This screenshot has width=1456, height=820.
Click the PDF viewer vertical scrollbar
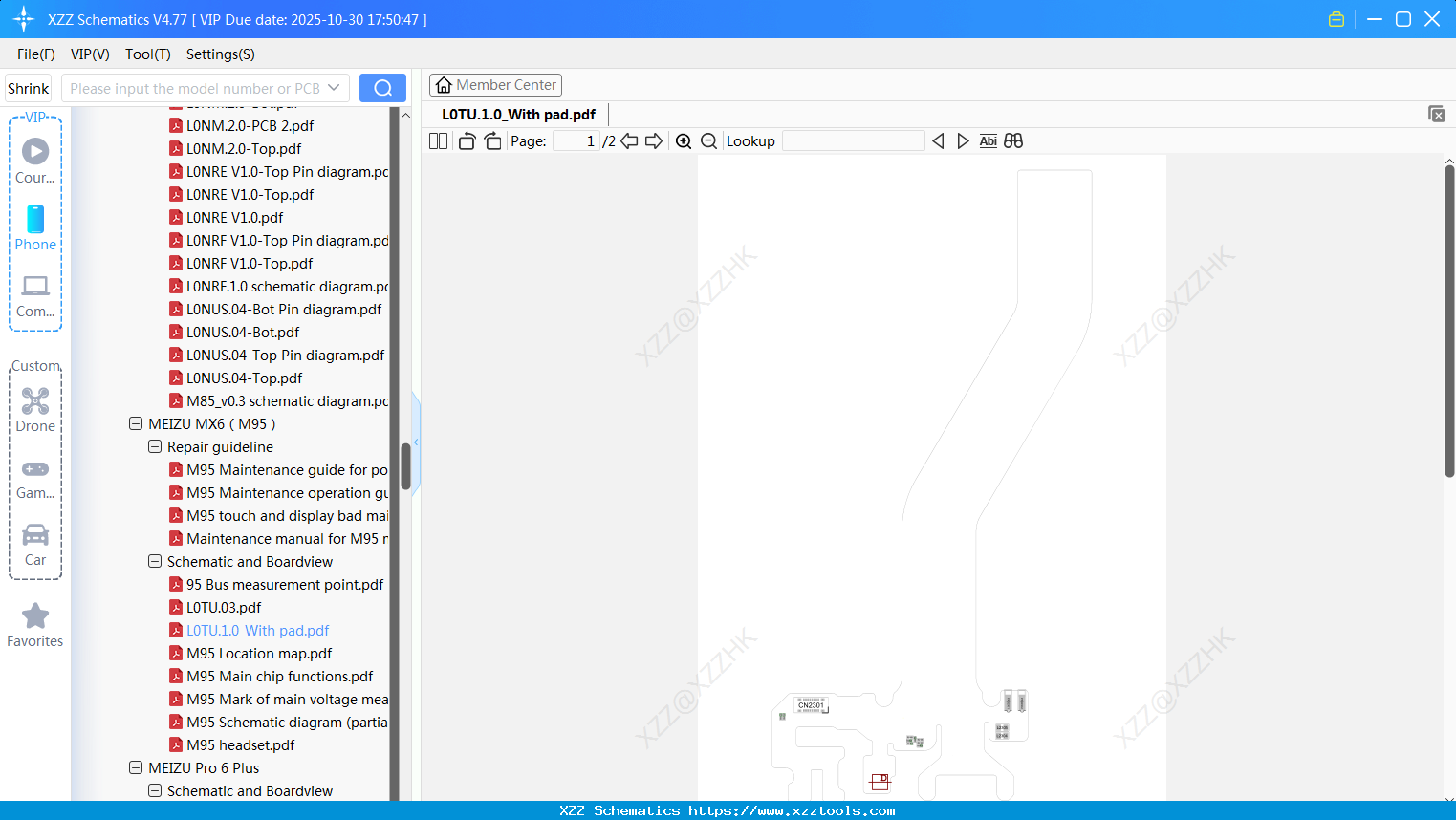pyautogui.click(x=1449, y=320)
